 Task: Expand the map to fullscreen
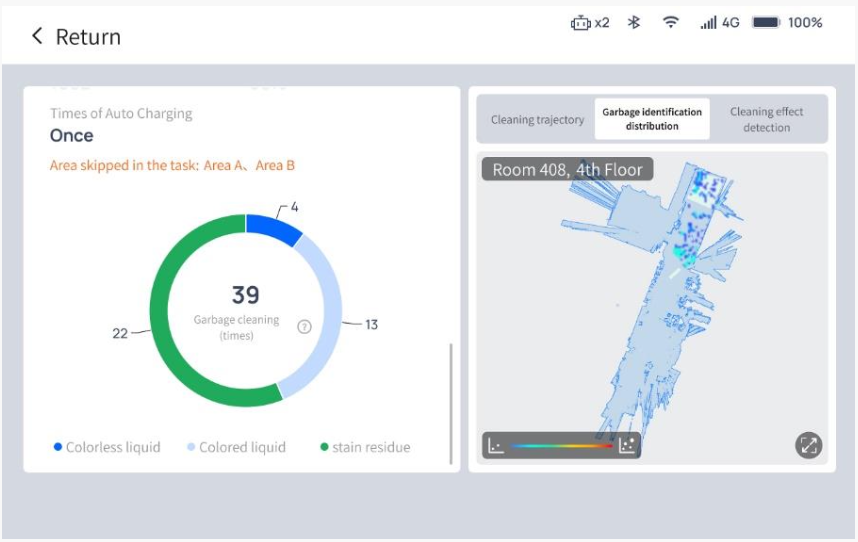click(x=808, y=445)
